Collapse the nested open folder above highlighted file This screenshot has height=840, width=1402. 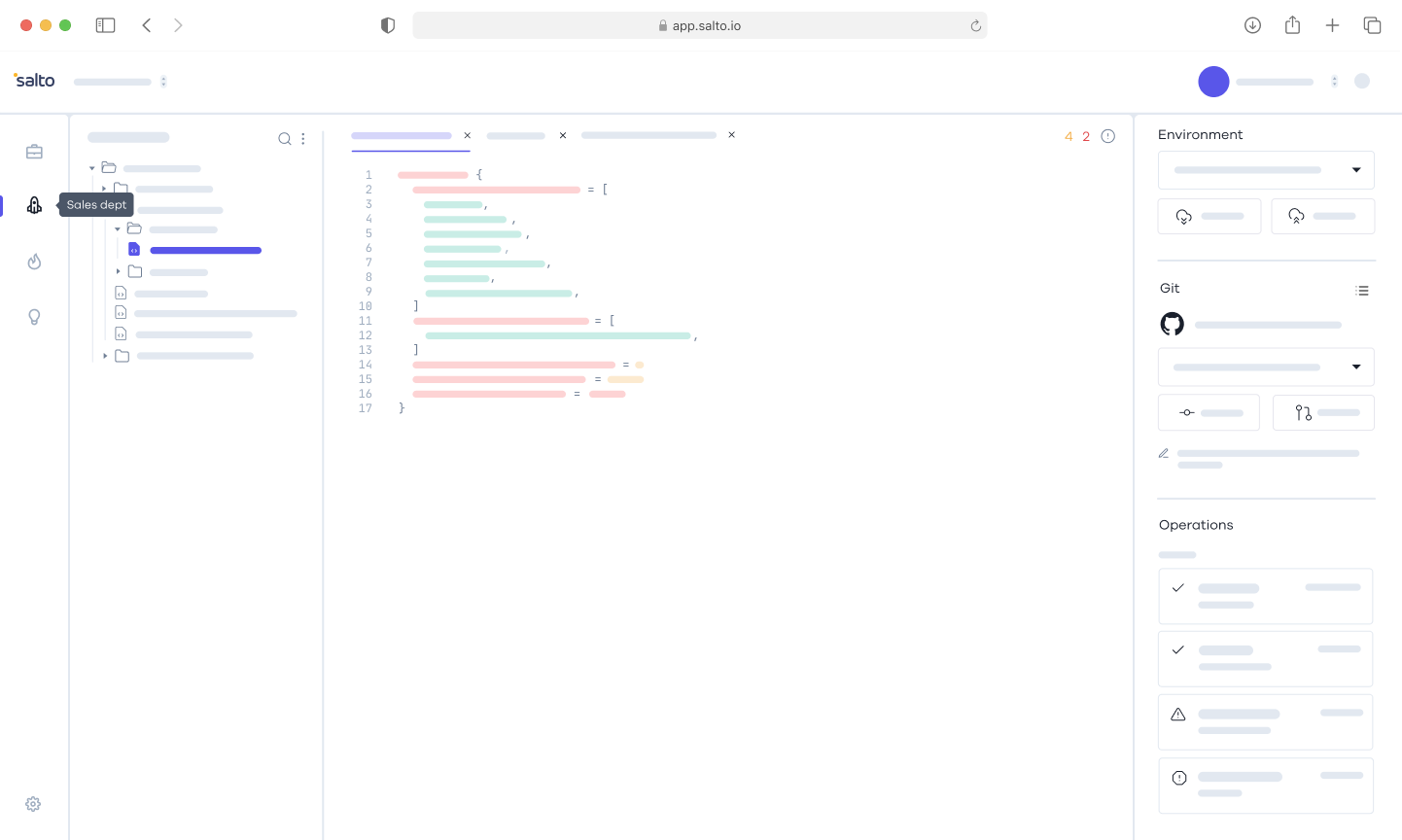tap(118, 229)
